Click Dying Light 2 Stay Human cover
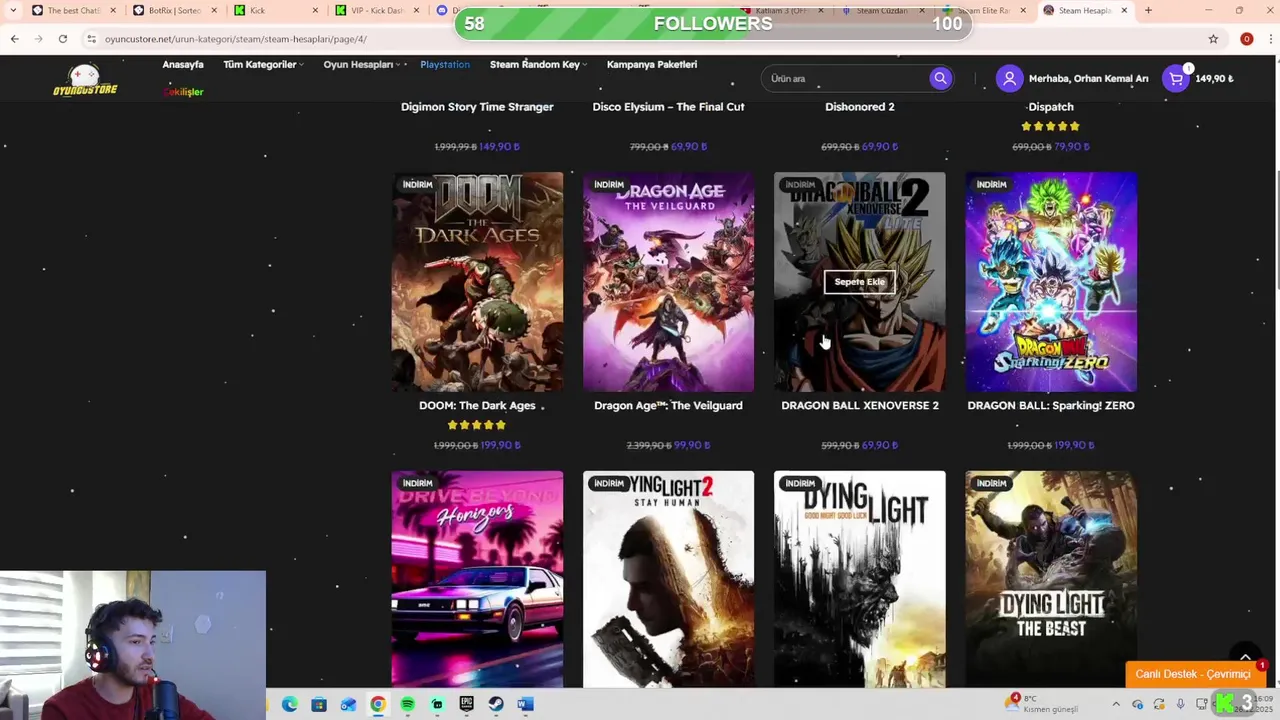Viewport: 1280px width, 720px height. [x=668, y=579]
